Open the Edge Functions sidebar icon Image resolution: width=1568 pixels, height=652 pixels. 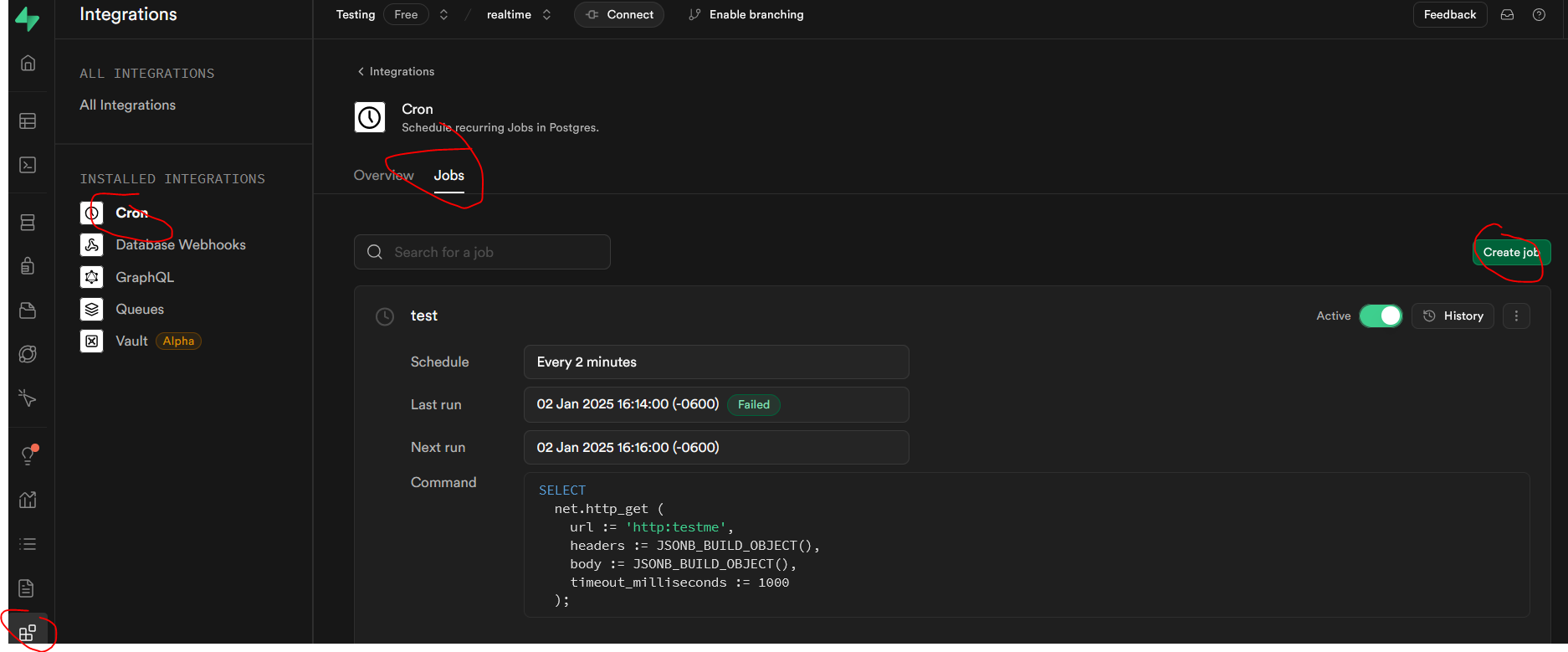28,354
